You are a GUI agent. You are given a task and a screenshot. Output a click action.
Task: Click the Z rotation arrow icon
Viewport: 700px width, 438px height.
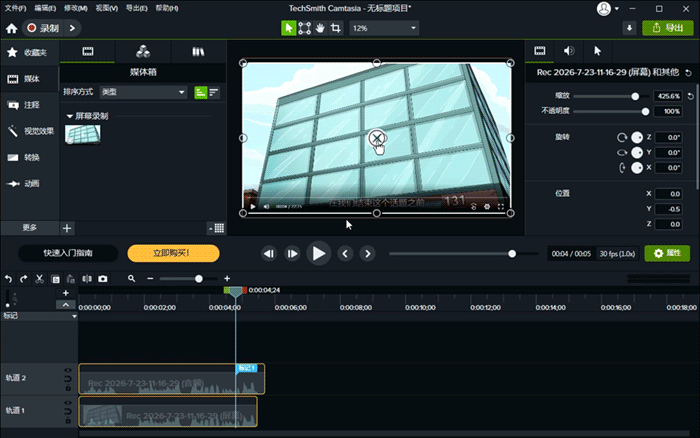pyautogui.click(x=622, y=138)
